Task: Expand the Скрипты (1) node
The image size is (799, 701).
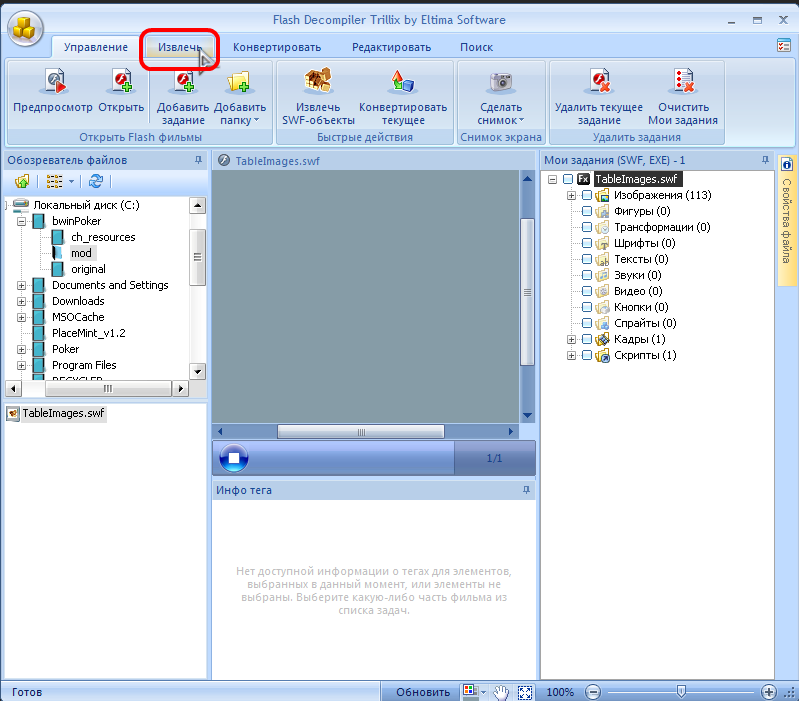Action: [x=571, y=356]
